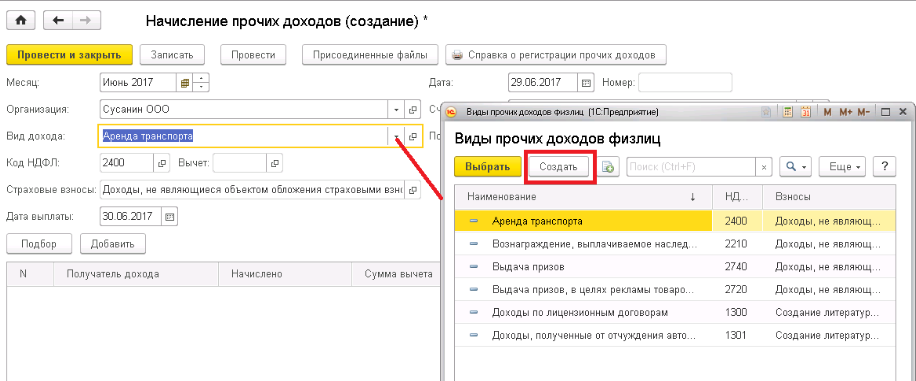Click Месяц field Июнь 2017
Viewport: 916px width, 381px height.
(x=138, y=83)
